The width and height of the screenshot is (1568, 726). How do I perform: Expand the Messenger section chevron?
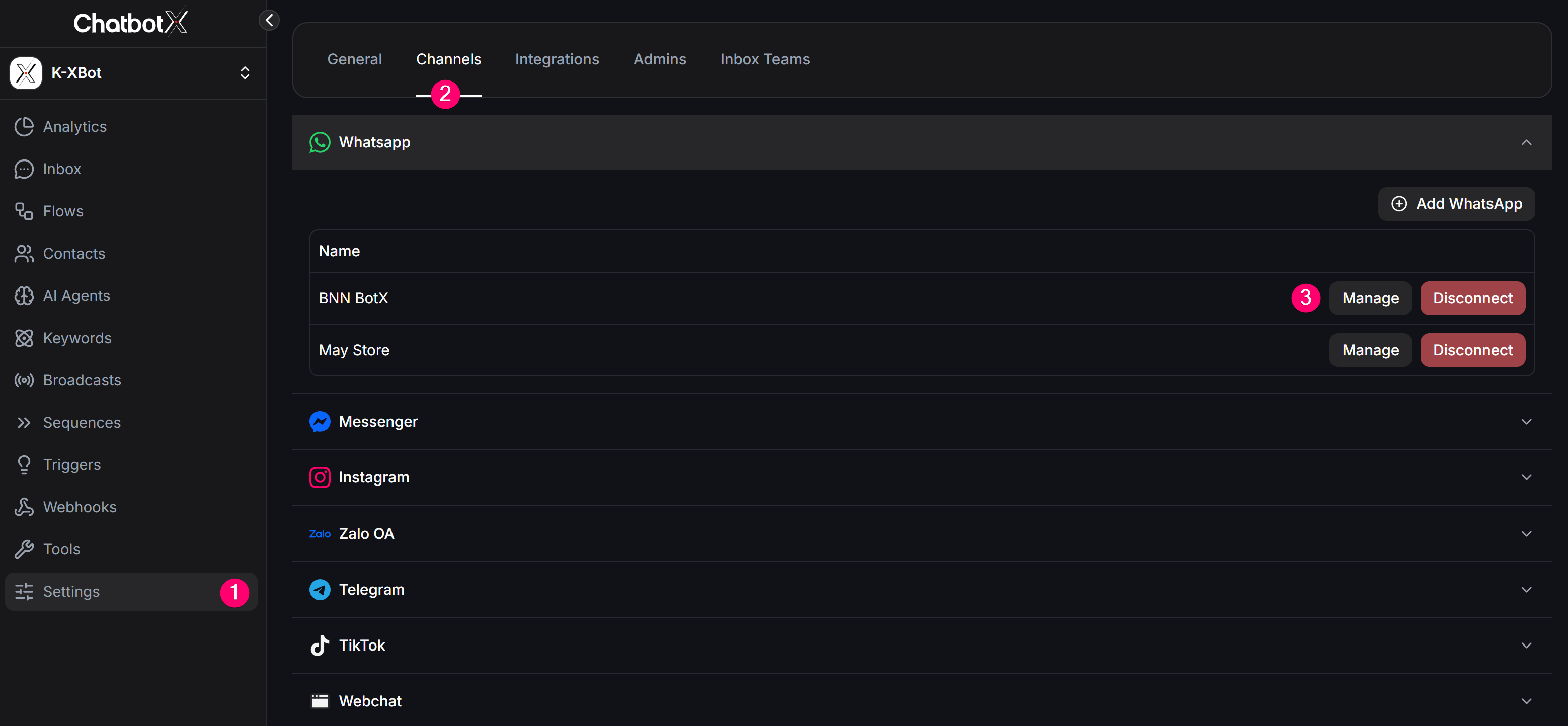(x=1526, y=422)
